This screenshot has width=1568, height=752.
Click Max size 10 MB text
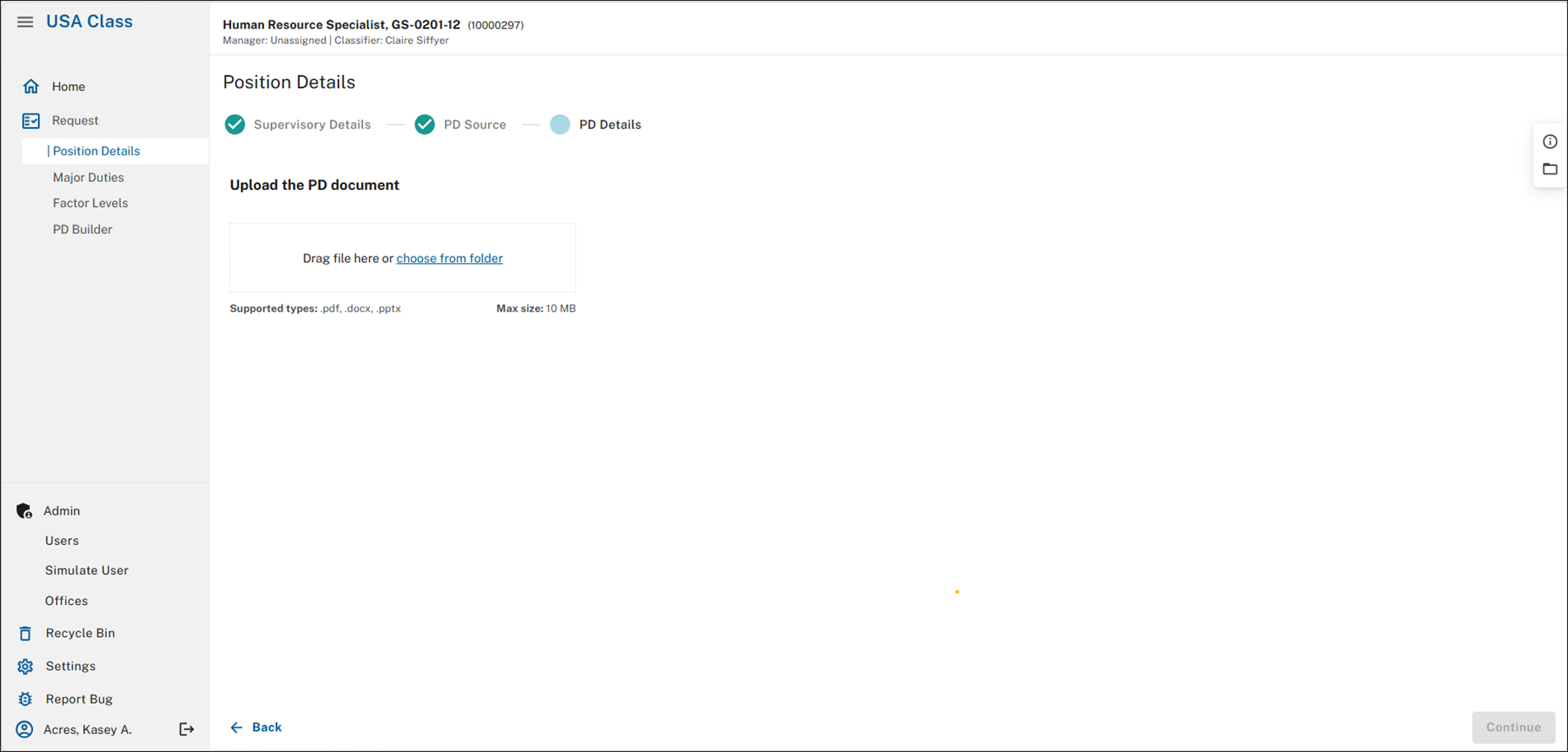coord(536,309)
